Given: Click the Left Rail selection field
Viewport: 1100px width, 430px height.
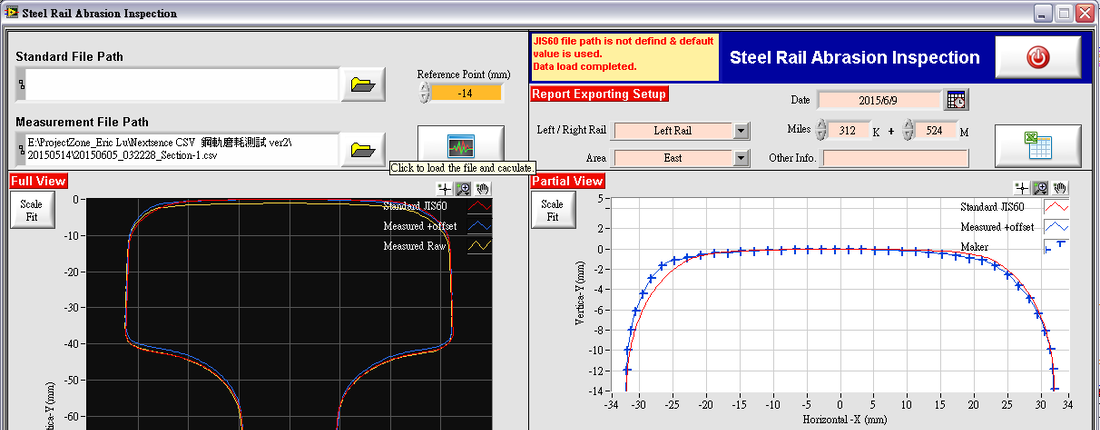Looking at the screenshot, I should (673, 130).
